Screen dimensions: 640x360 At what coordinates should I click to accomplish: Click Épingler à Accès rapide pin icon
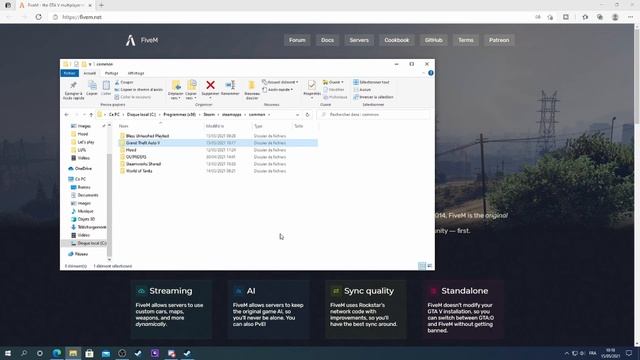point(73,86)
